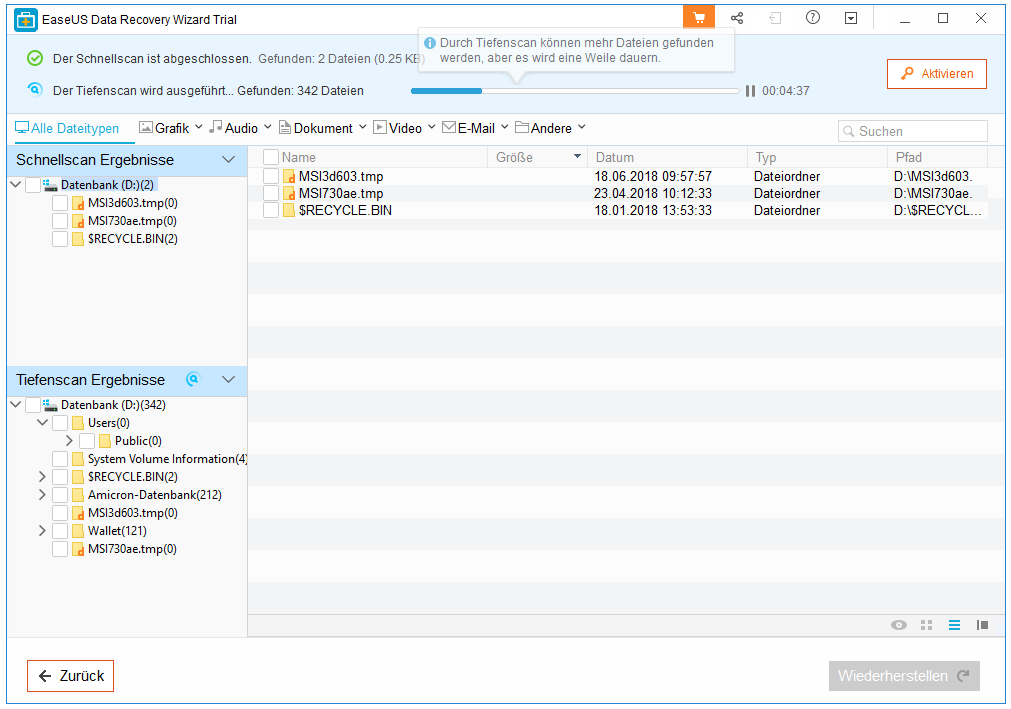The height and width of the screenshot is (709, 1011).
Task: Collapse the Tiefenscan Ergebnisse panel
Action: coord(228,380)
